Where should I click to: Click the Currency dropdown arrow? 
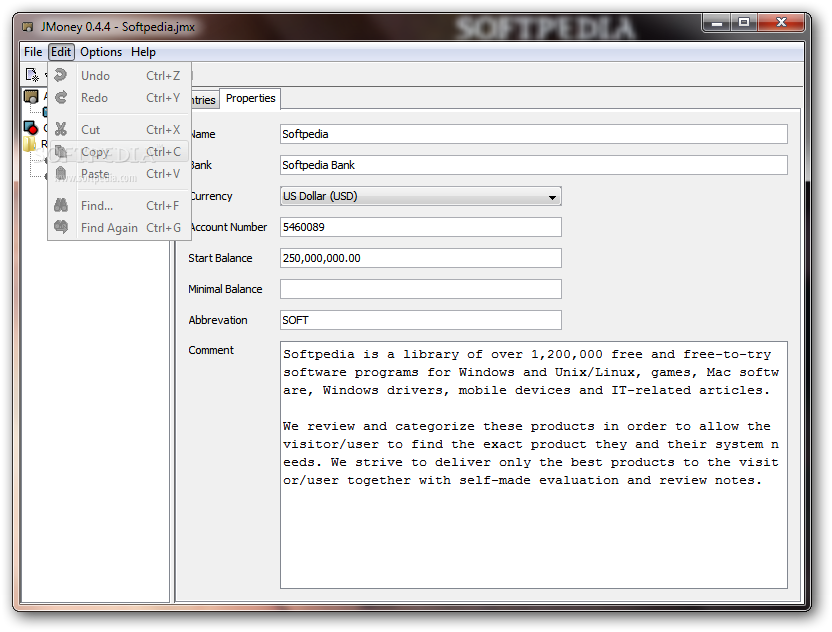552,197
